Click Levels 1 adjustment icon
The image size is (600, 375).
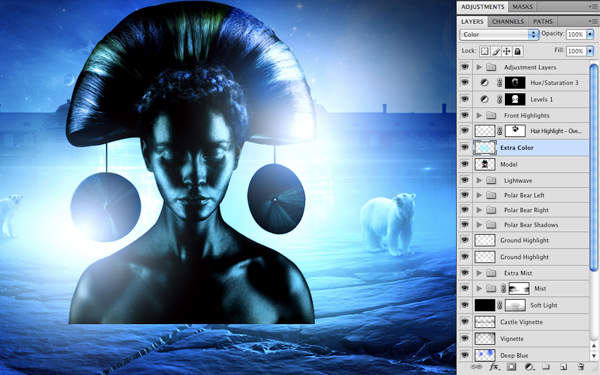click(484, 99)
